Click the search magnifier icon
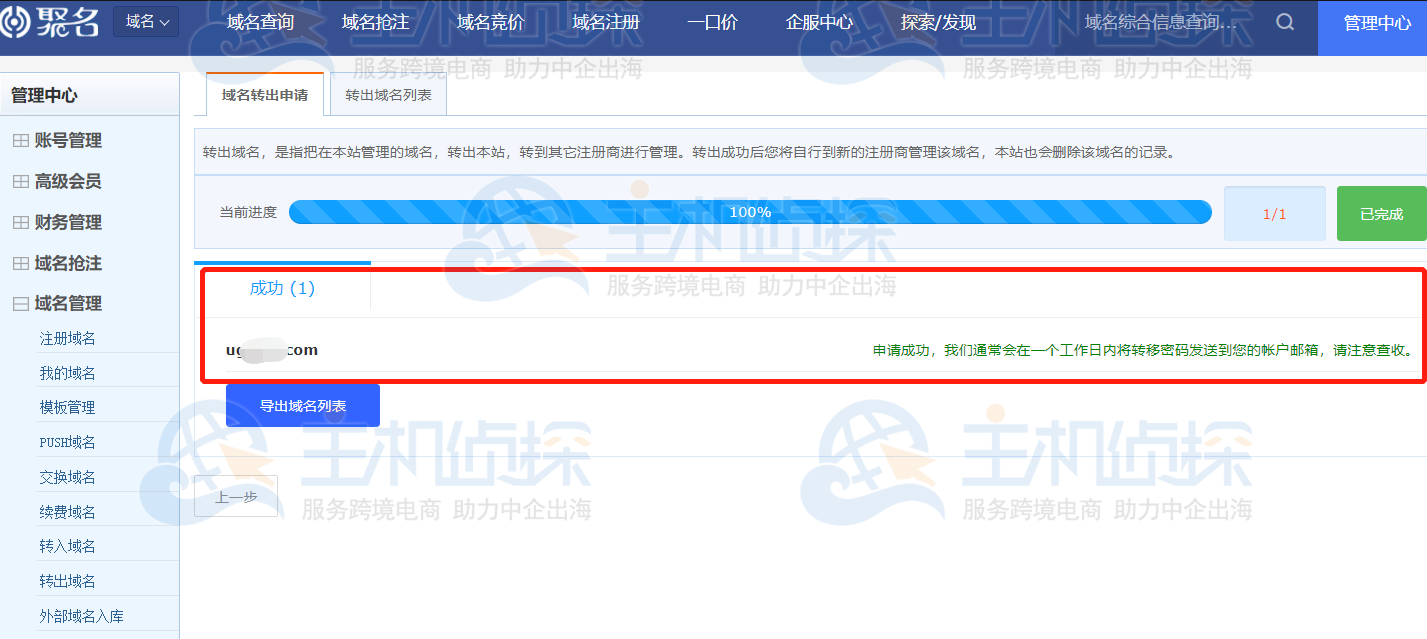The width and height of the screenshot is (1427, 639). (x=1285, y=22)
